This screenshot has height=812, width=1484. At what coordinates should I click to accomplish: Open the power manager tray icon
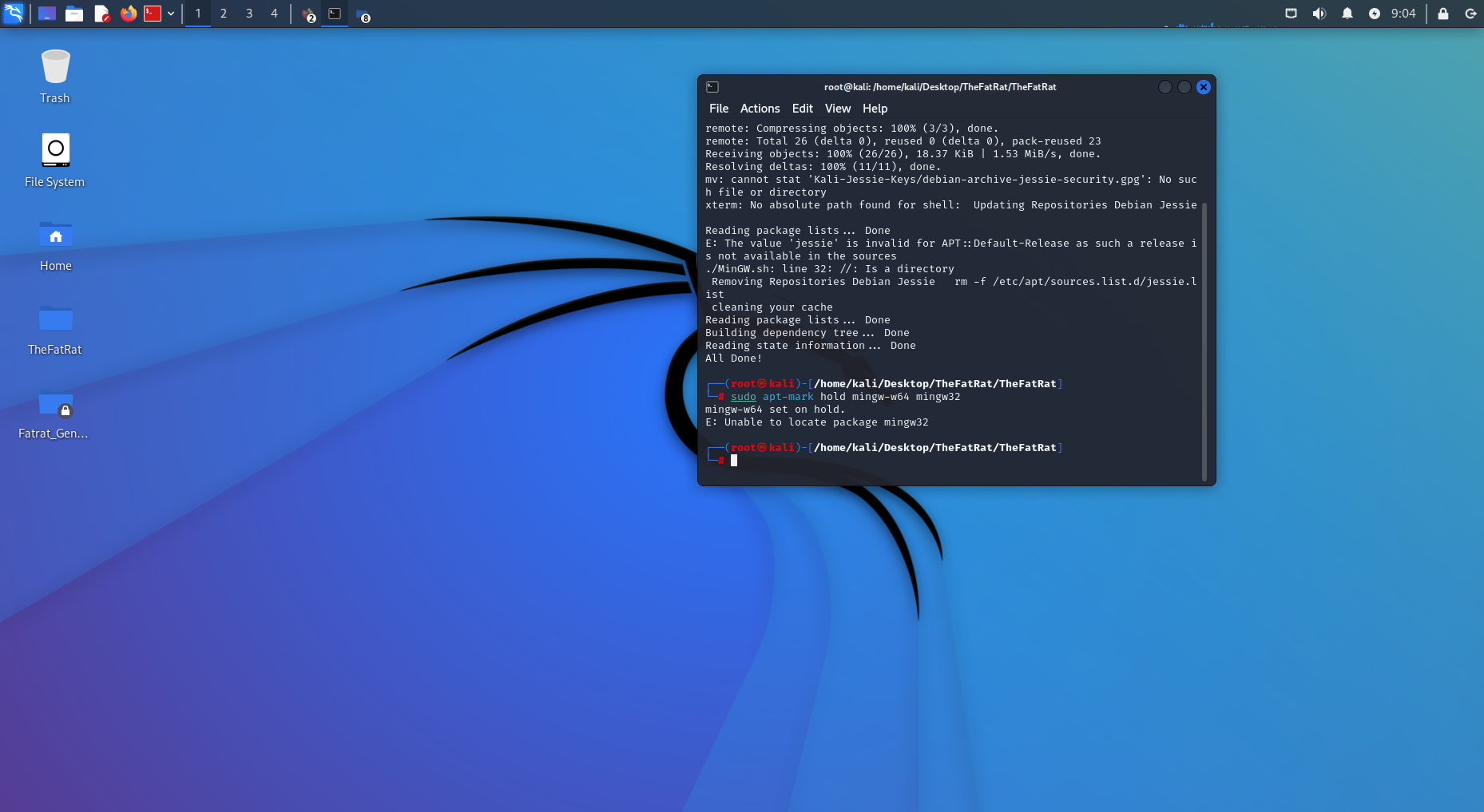tap(1375, 14)
